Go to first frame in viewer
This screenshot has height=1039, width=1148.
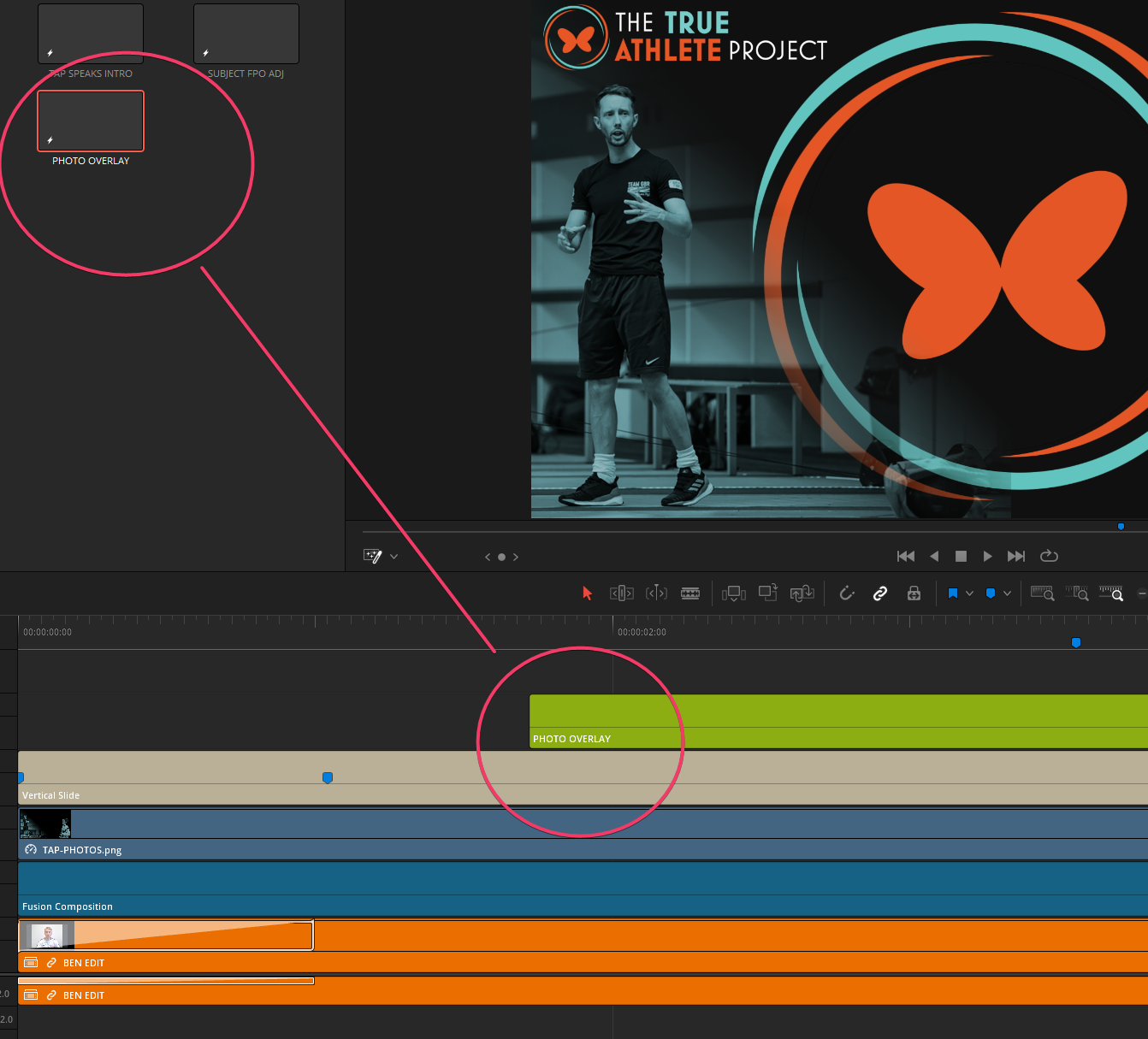click(x=906, y=556)
